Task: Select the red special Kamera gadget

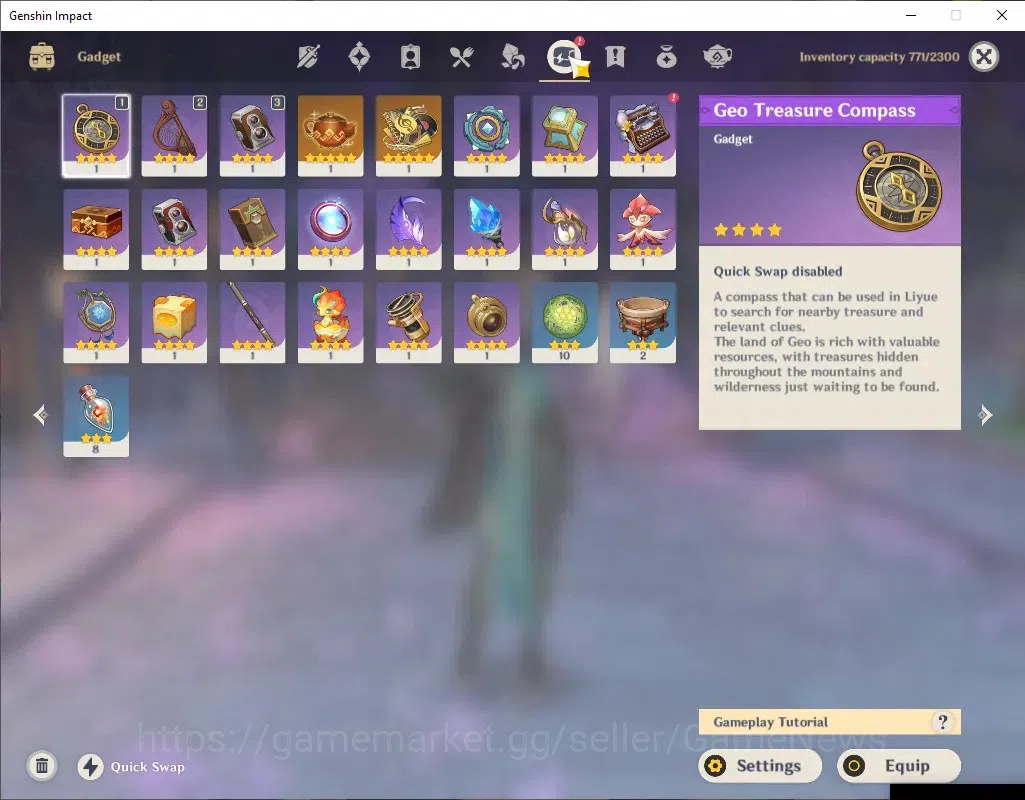Action: click(174, 229)
